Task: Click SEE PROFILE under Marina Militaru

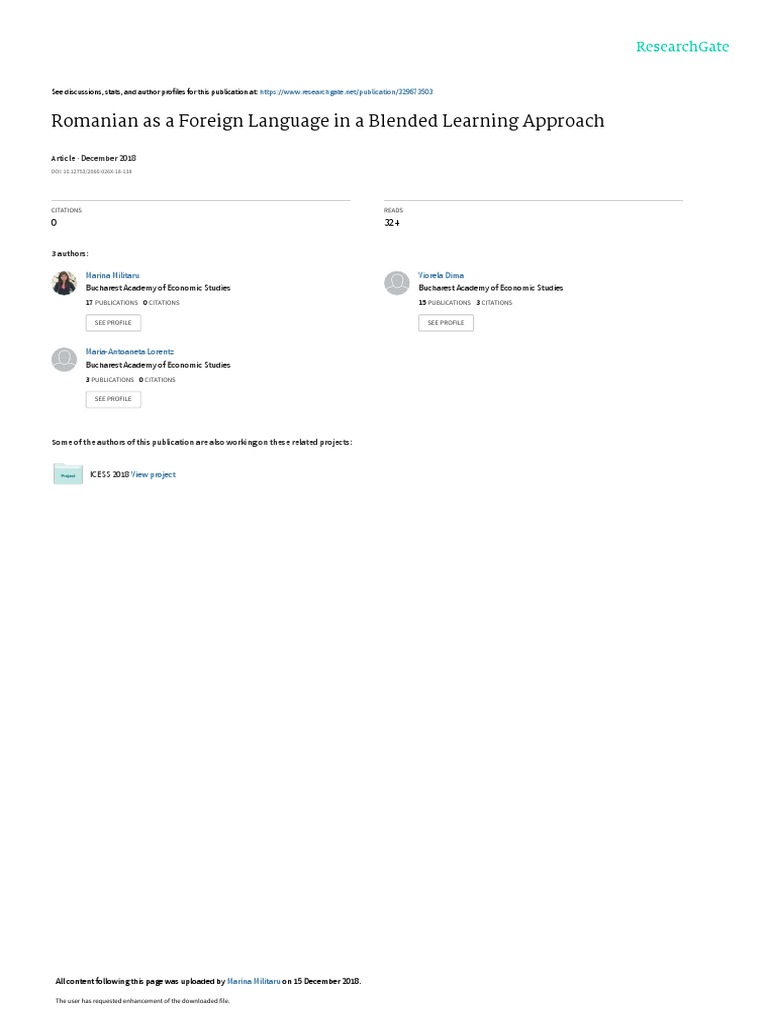Action: (113, 323)
